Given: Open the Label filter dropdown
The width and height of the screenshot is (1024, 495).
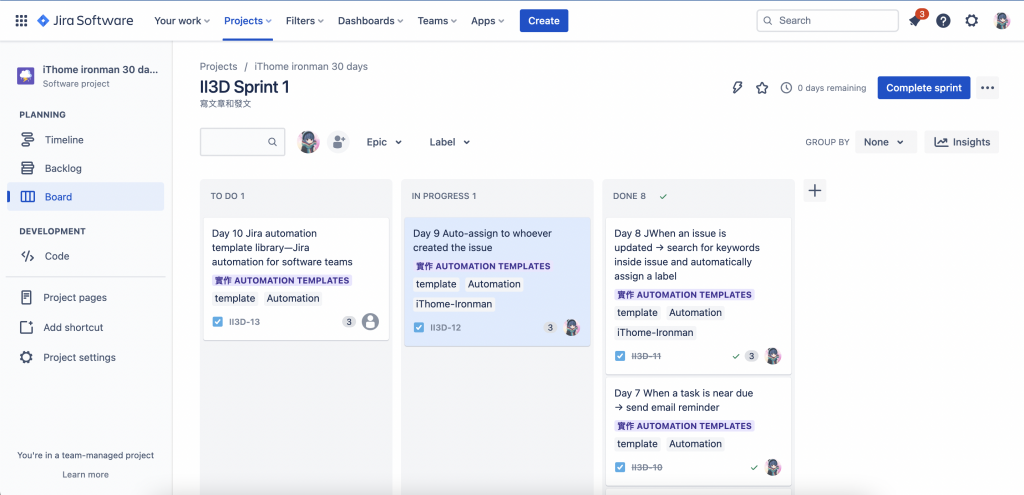Looking at the screenshot, I should pyautogui.click(x=450, y=142).
